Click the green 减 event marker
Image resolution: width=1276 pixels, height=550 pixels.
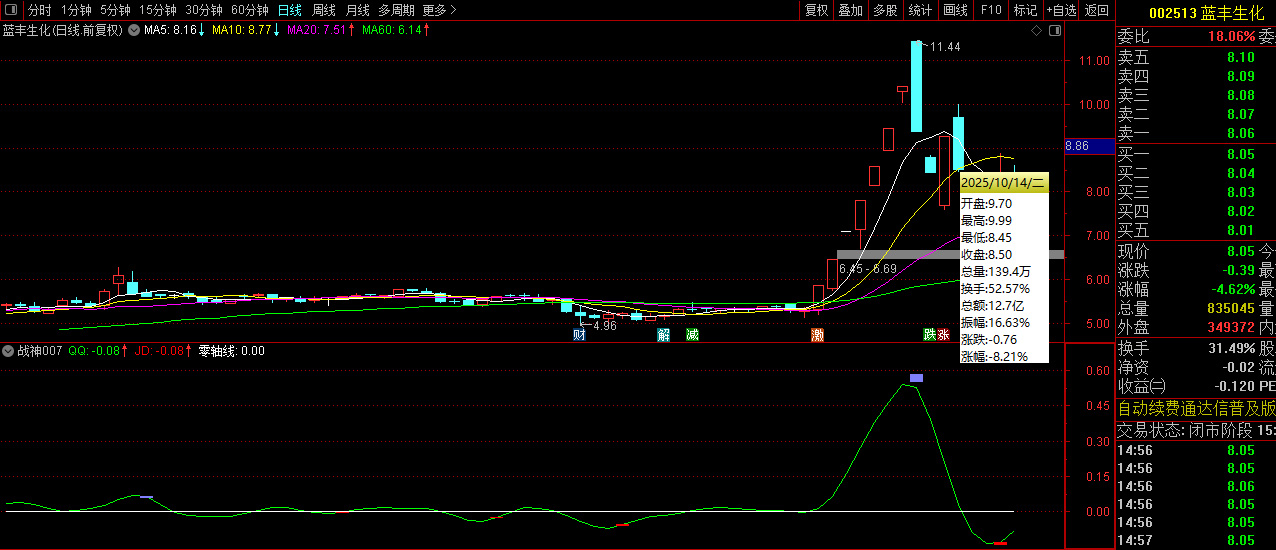pos(692,335)
